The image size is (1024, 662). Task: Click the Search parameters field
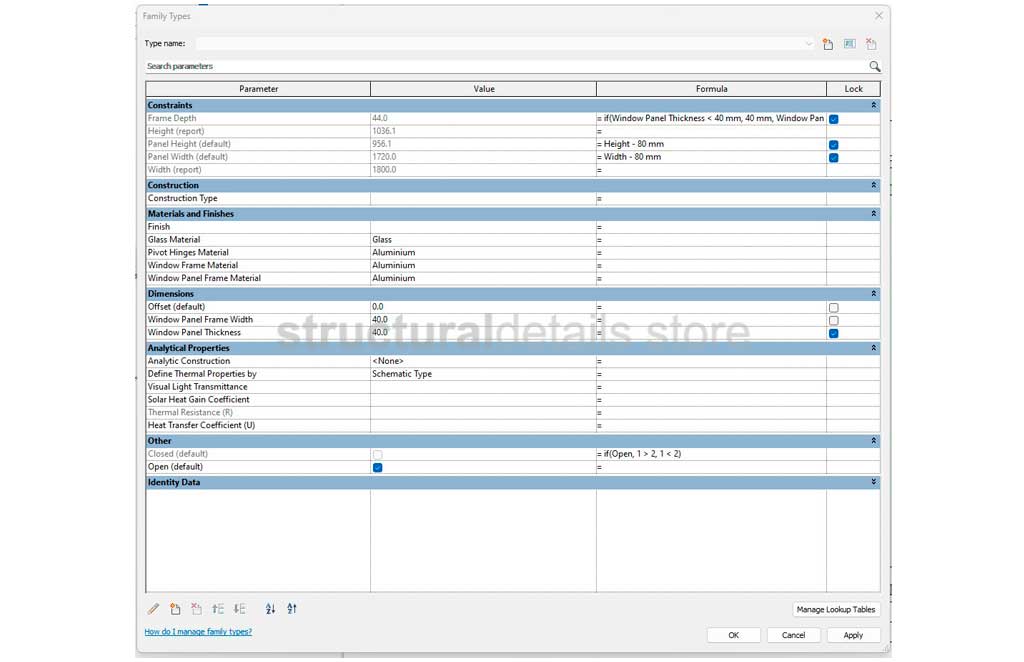(500, 66)
